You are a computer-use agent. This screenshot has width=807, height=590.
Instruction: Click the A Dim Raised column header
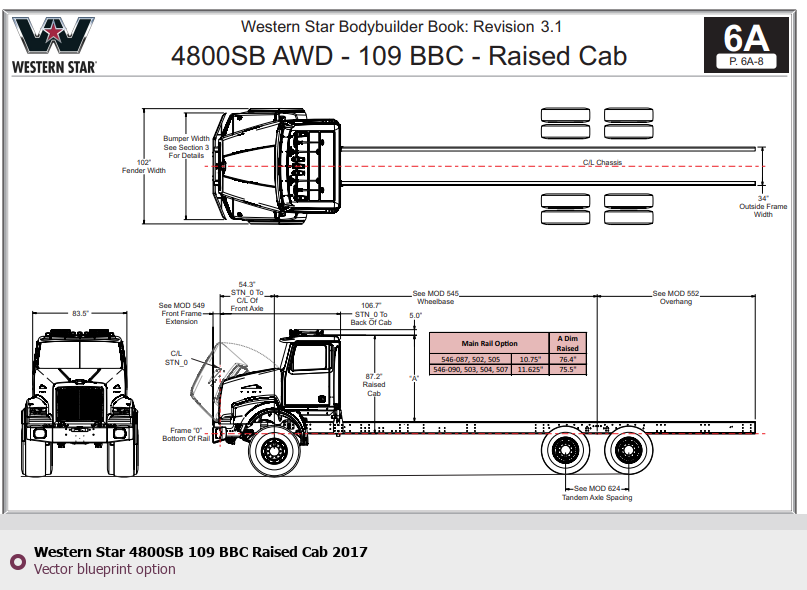(567, 343)
